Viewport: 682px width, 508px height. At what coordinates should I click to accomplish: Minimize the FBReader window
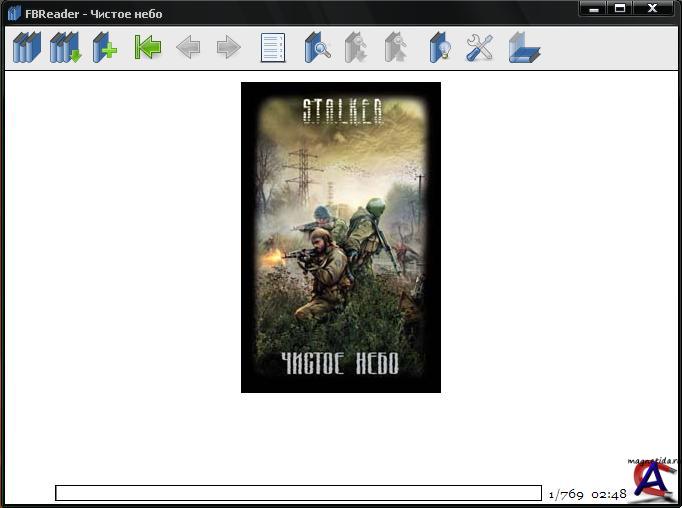click(593, 9)
